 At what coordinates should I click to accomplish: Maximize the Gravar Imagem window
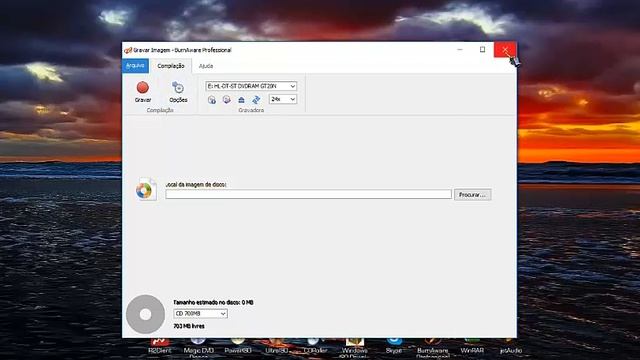pyautogui.click(x=482, y=50)
